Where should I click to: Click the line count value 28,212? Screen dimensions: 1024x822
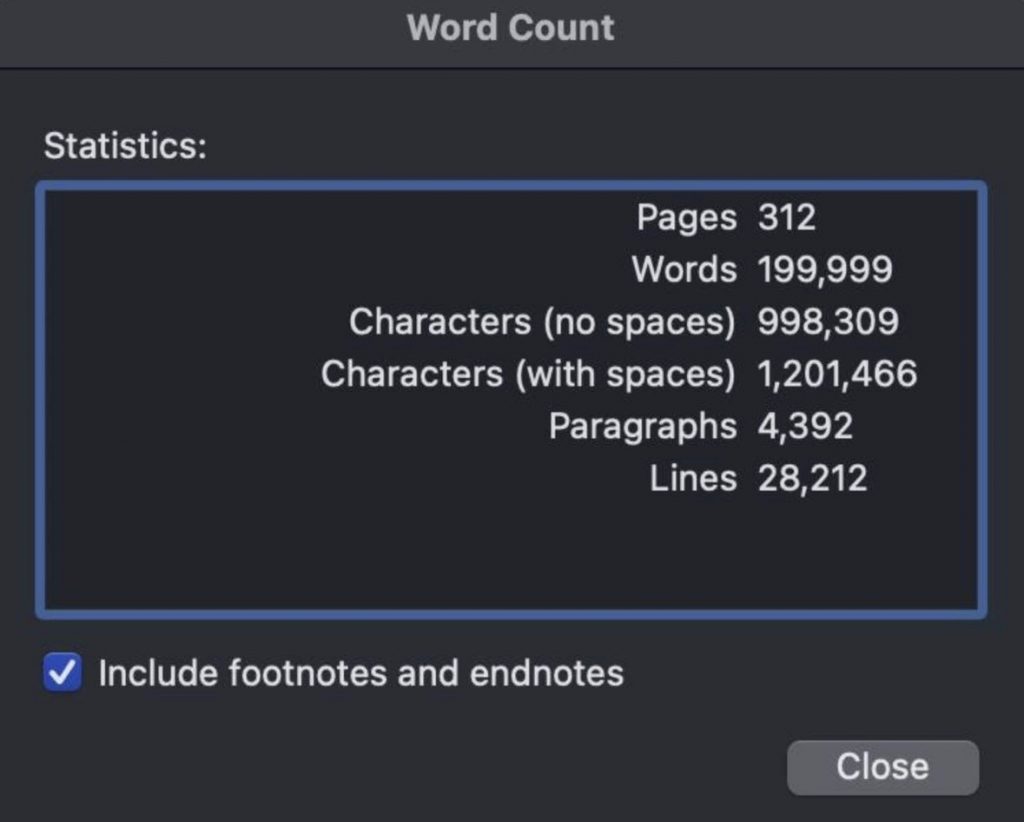pyautogui.click(x=812, y=478)
